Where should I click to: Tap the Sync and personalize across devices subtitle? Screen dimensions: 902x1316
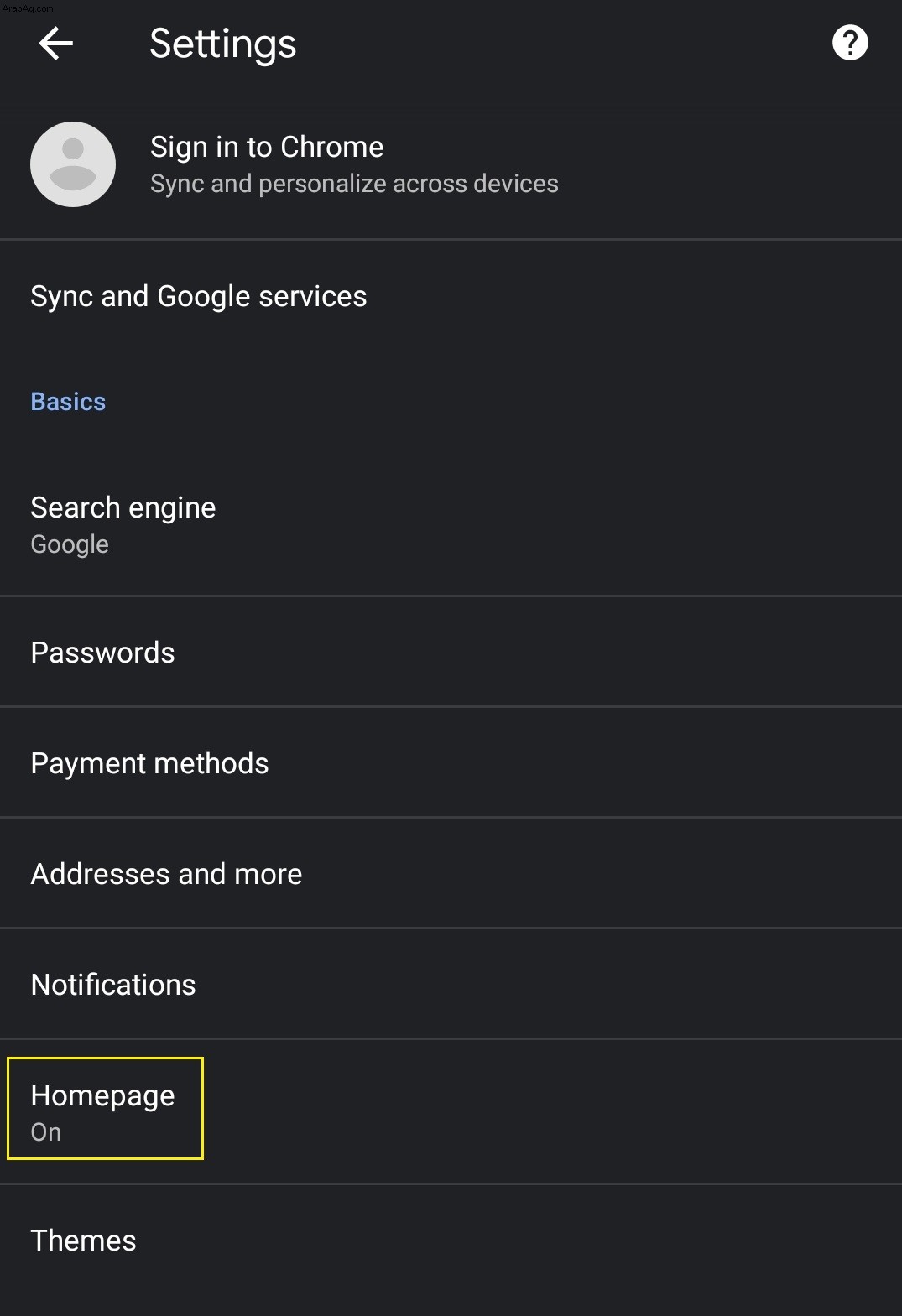pos(354,184)
